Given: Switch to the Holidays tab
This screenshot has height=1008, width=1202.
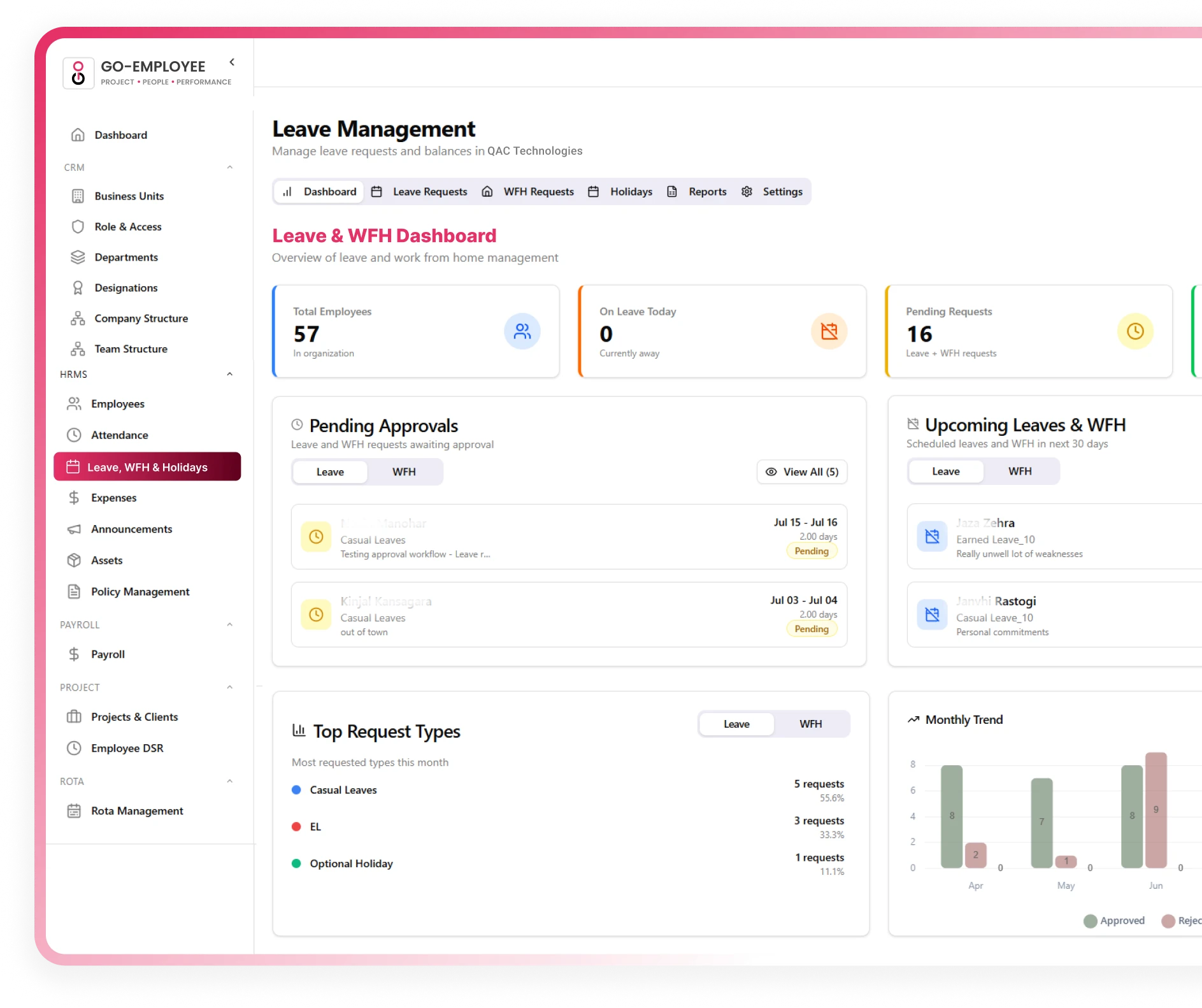Looking at the screenshot, I should [x=620, y=192].
